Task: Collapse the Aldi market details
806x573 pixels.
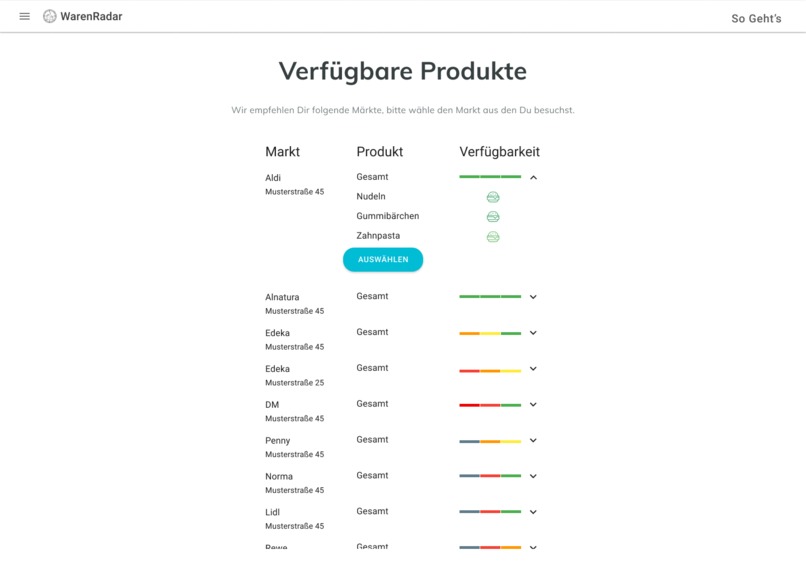Action: tap(534, 177)
